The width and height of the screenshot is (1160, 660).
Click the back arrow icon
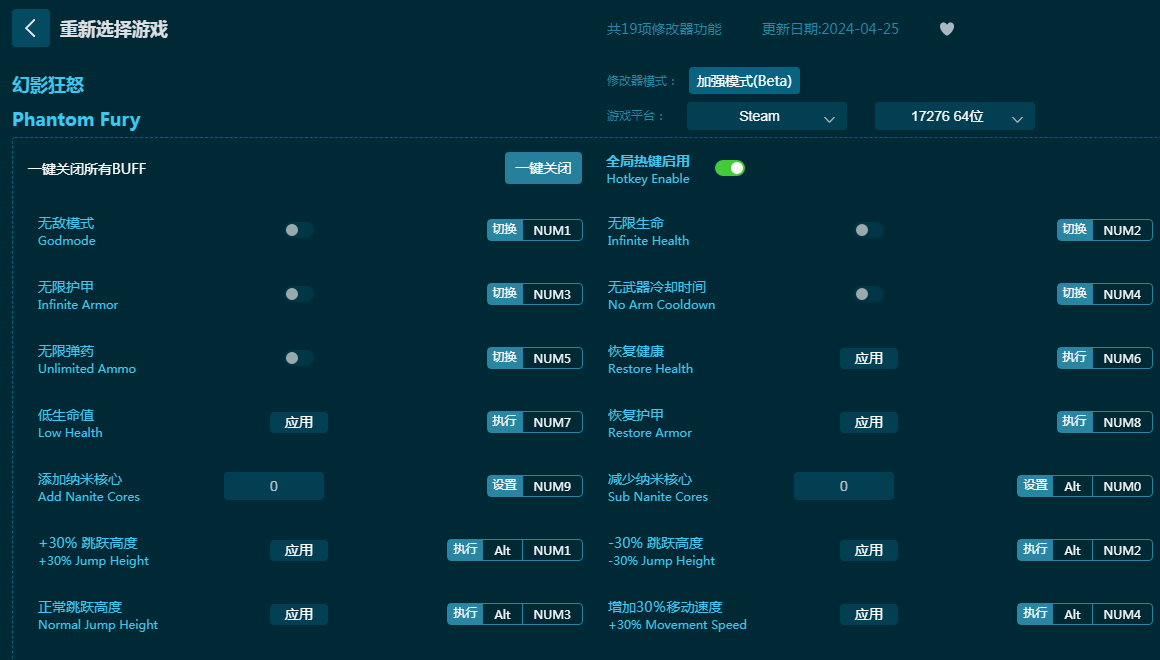click(30, 28)
